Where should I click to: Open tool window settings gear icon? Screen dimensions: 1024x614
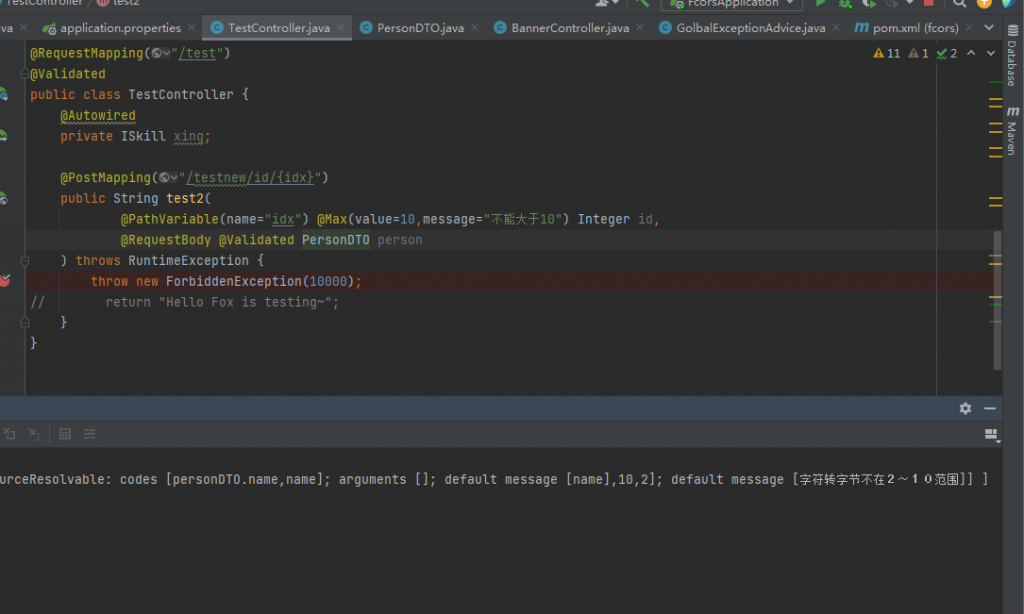coord(965,408)
